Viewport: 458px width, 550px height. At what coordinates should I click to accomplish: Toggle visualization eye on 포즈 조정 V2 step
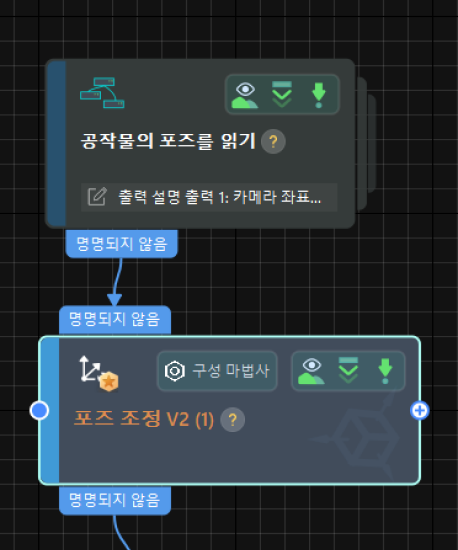coord(311,371)
